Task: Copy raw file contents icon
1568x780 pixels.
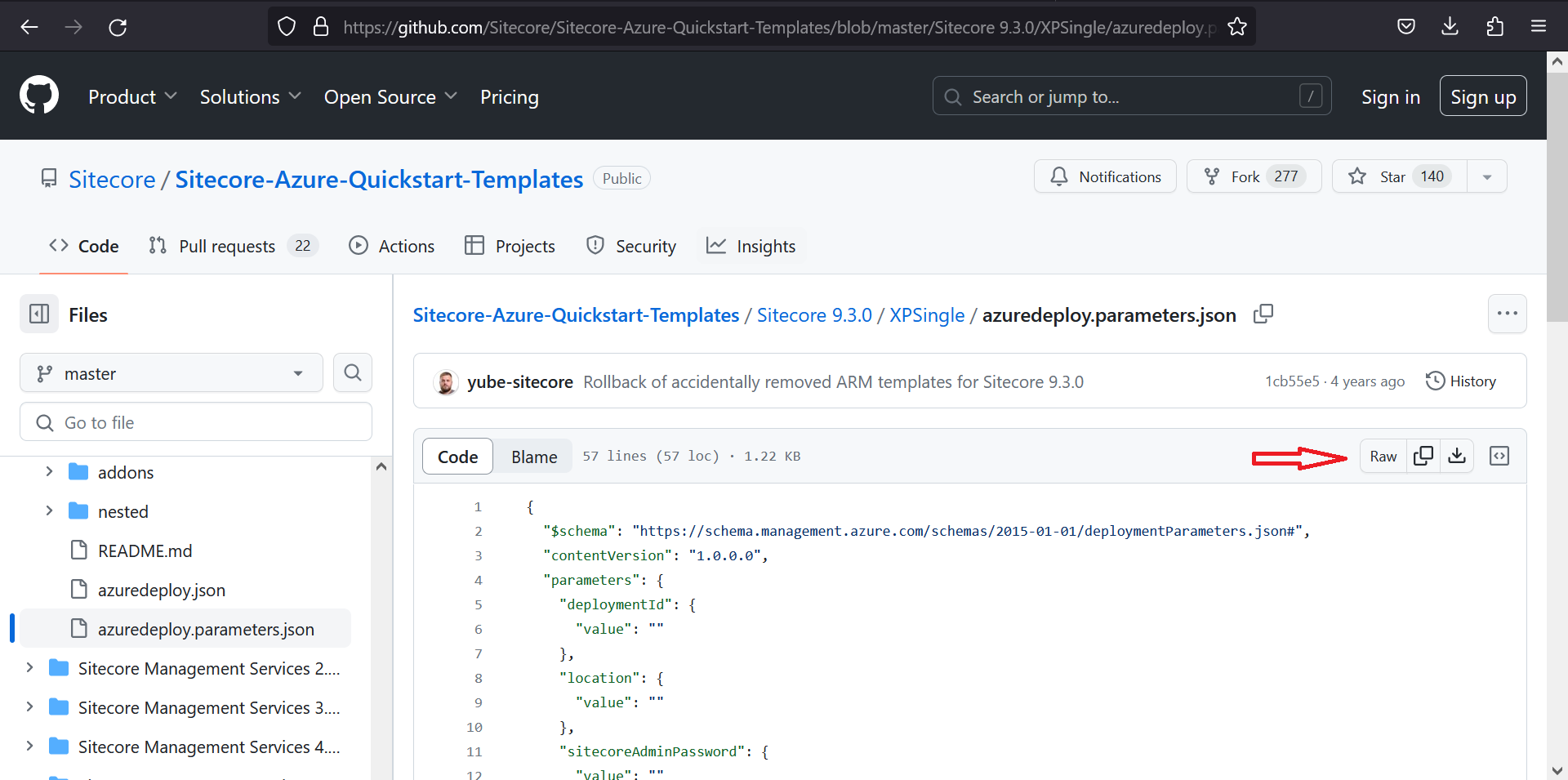Action: pos(1423,456)
